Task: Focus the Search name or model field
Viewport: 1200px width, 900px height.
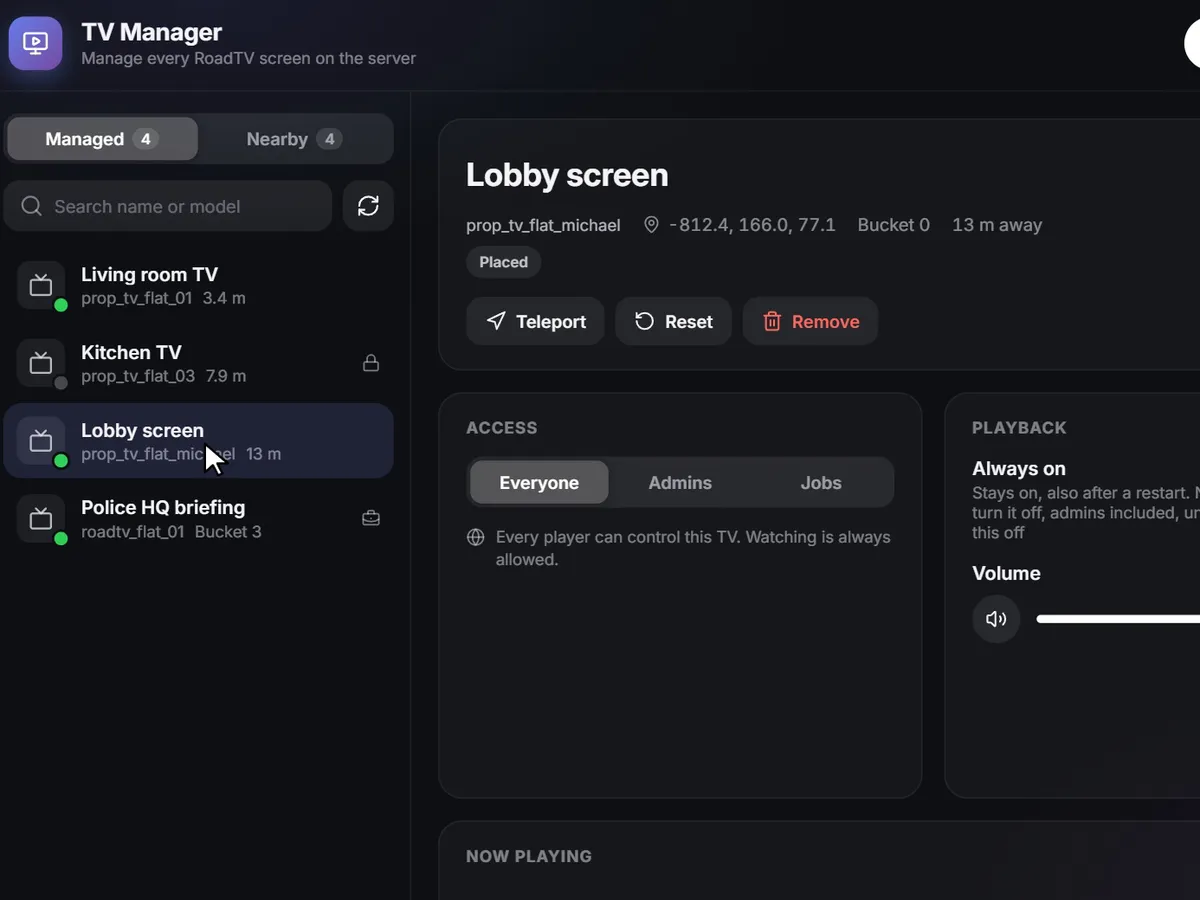Action: tap(168, 206)
